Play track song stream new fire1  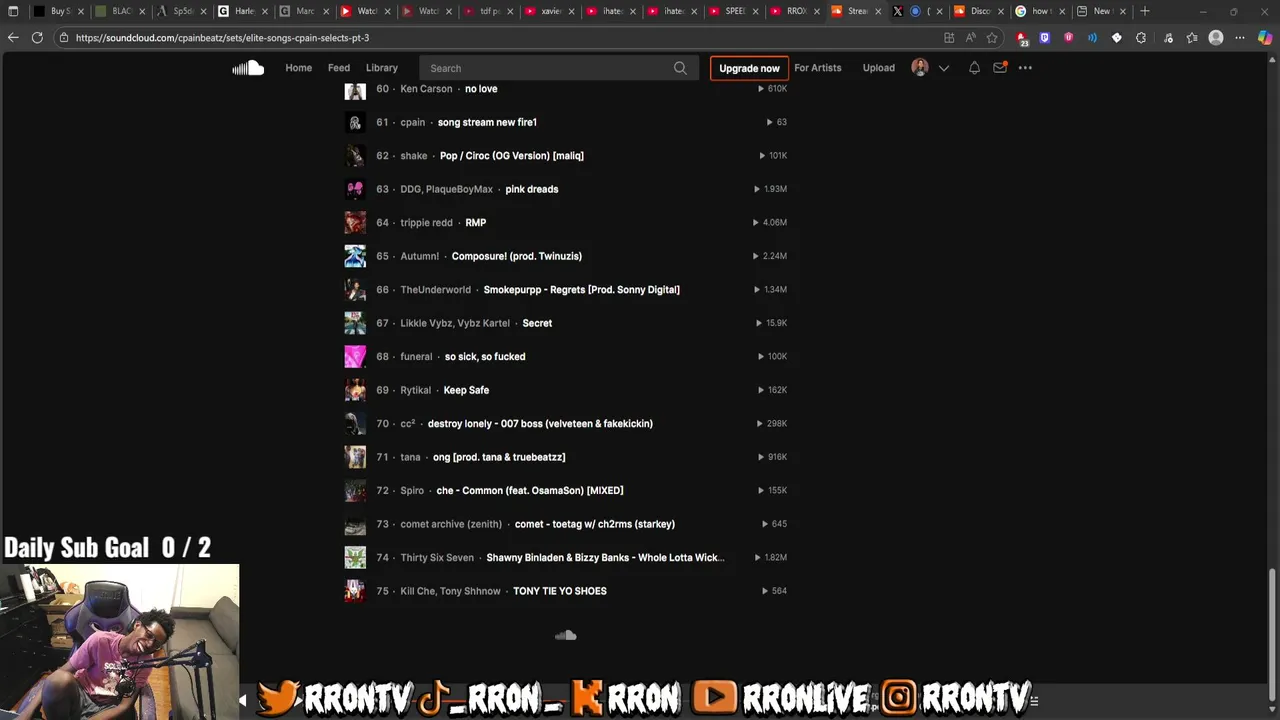(x=487, y=122)
